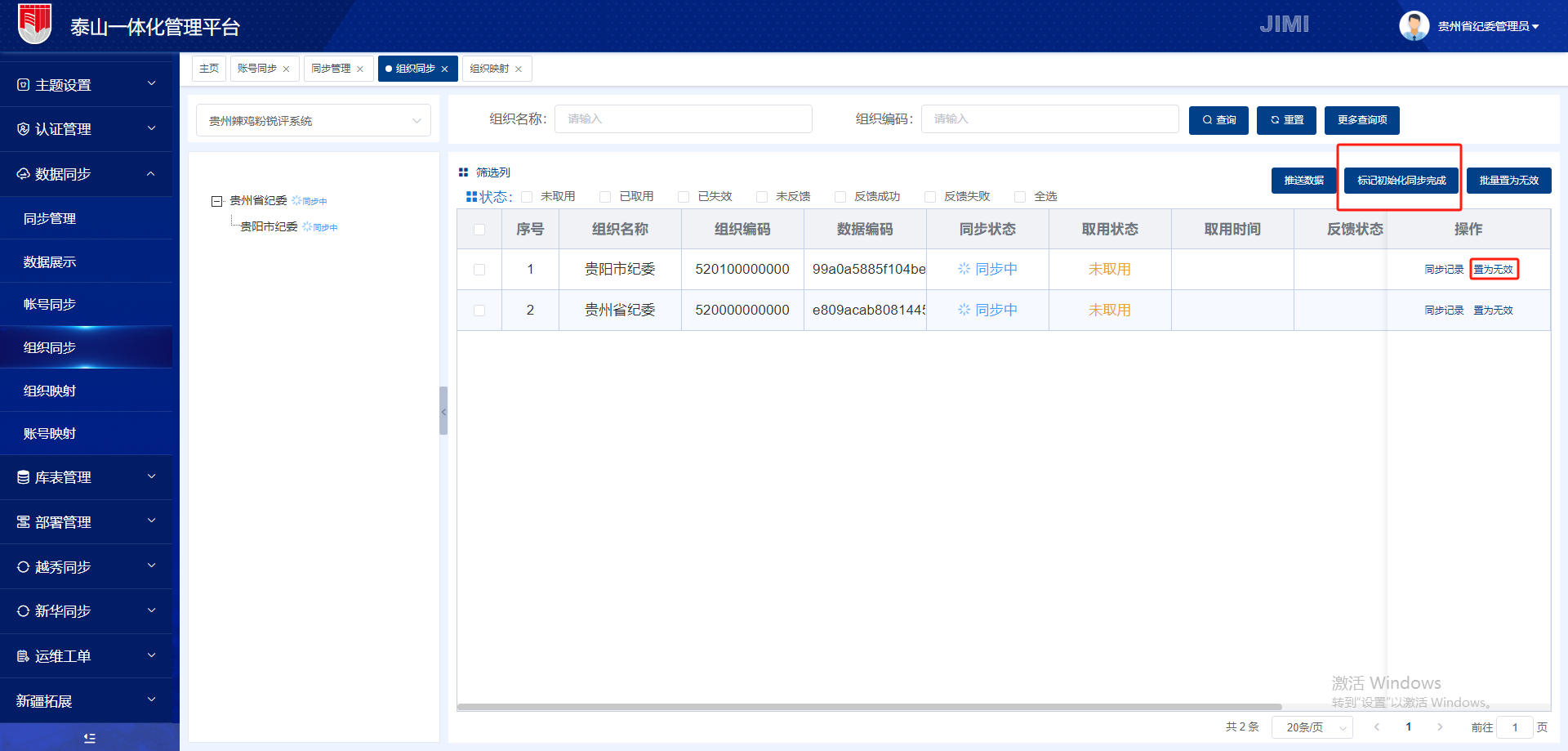Check the 已取用 status filter
1568x751 pixels.
click(x=605, y=197)
